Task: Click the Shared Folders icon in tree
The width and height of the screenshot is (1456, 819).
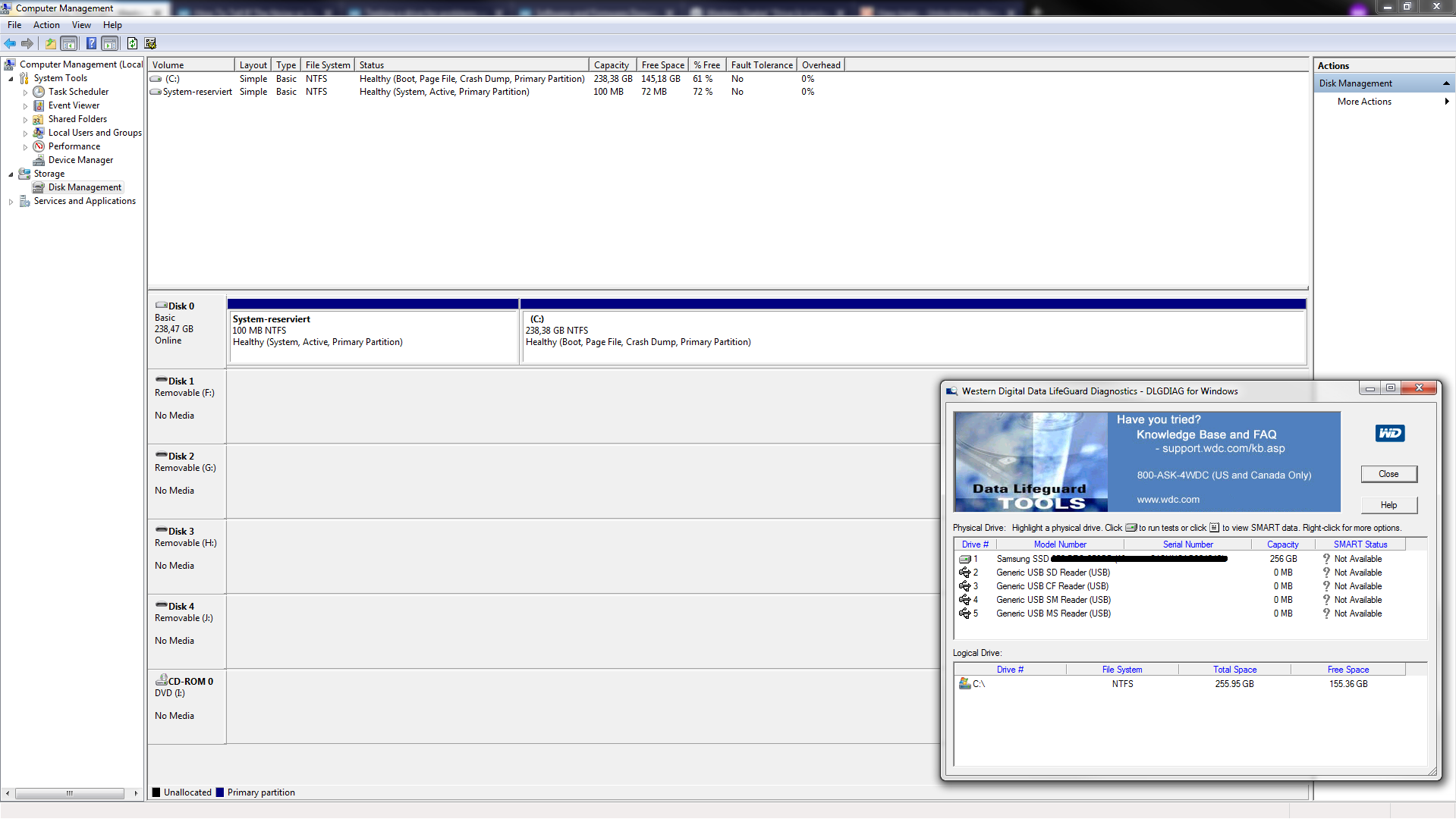Action: coord(39,119)
